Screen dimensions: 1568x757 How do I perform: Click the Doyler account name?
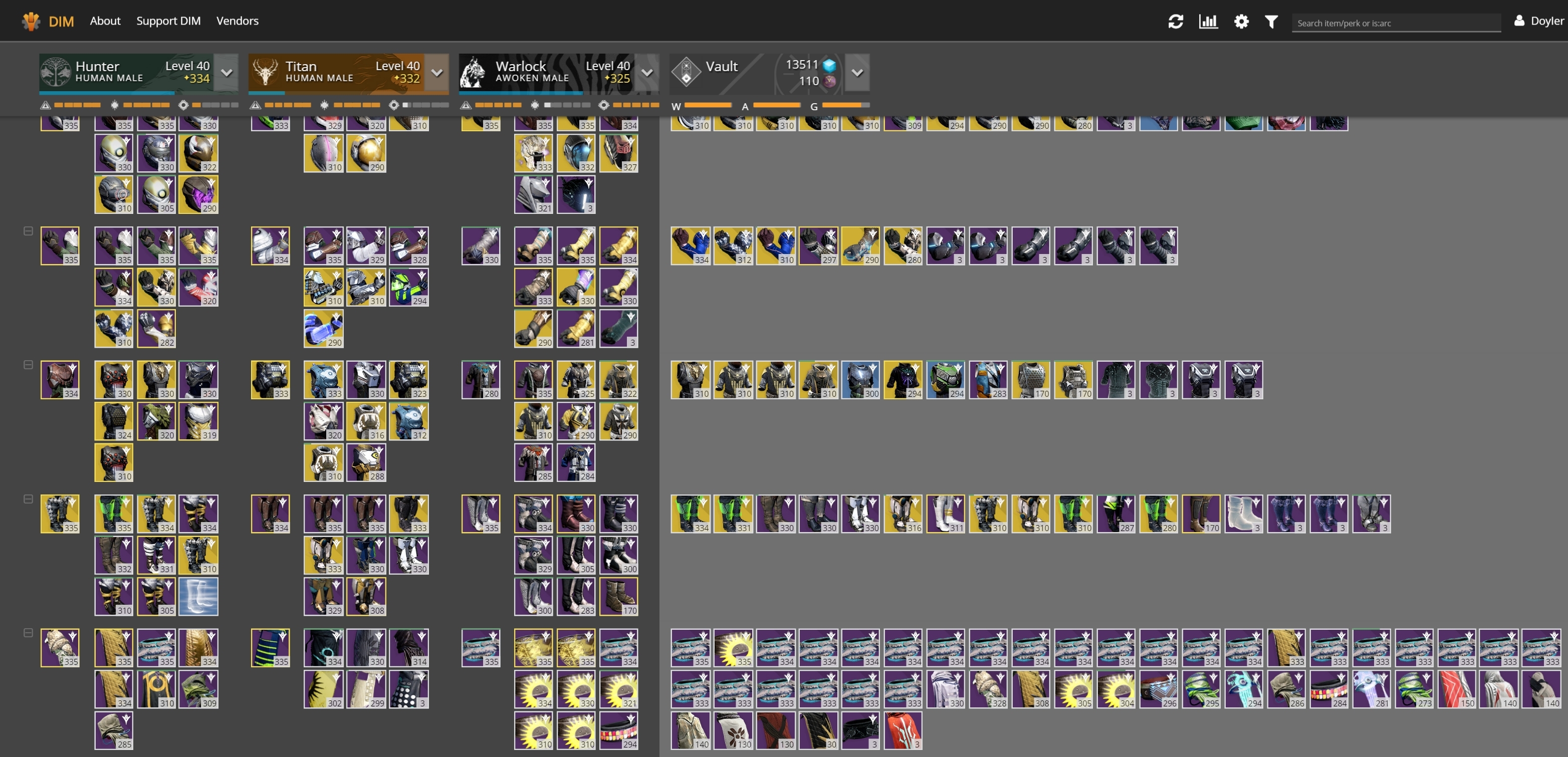(x=1546, y=21)
